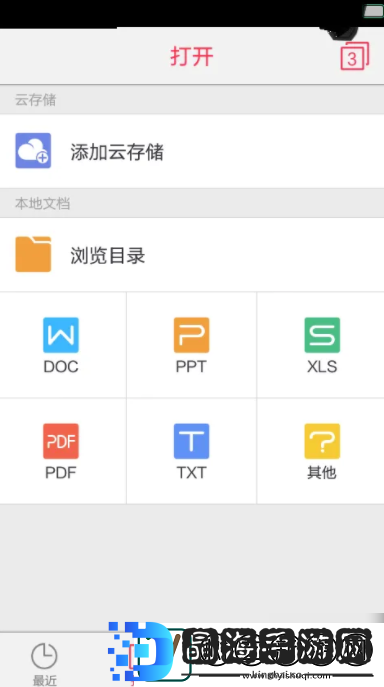This screenshot has width=384, height=687.
Task: Select the yellow 其他 question mark icon
Action: coord(322,441)
